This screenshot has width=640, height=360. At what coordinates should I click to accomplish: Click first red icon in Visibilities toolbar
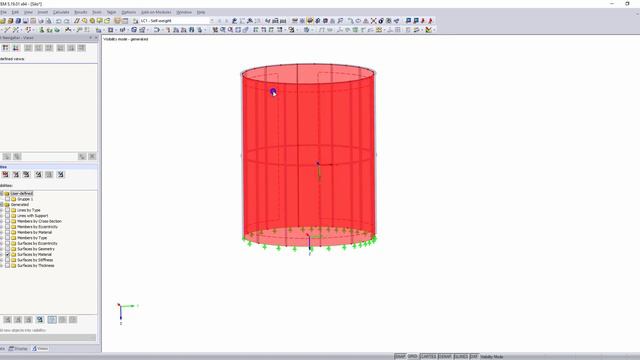click(x=5, y=175)
